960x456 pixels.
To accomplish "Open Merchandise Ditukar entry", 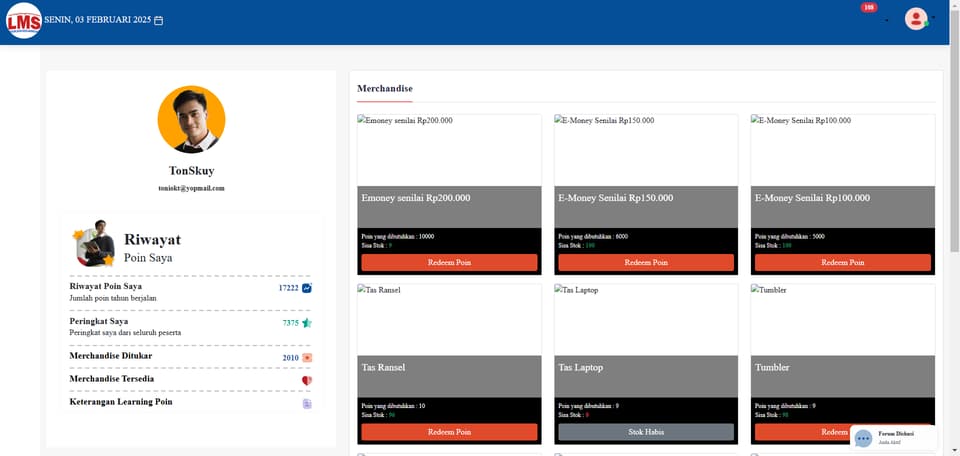I will coord(190,356).
